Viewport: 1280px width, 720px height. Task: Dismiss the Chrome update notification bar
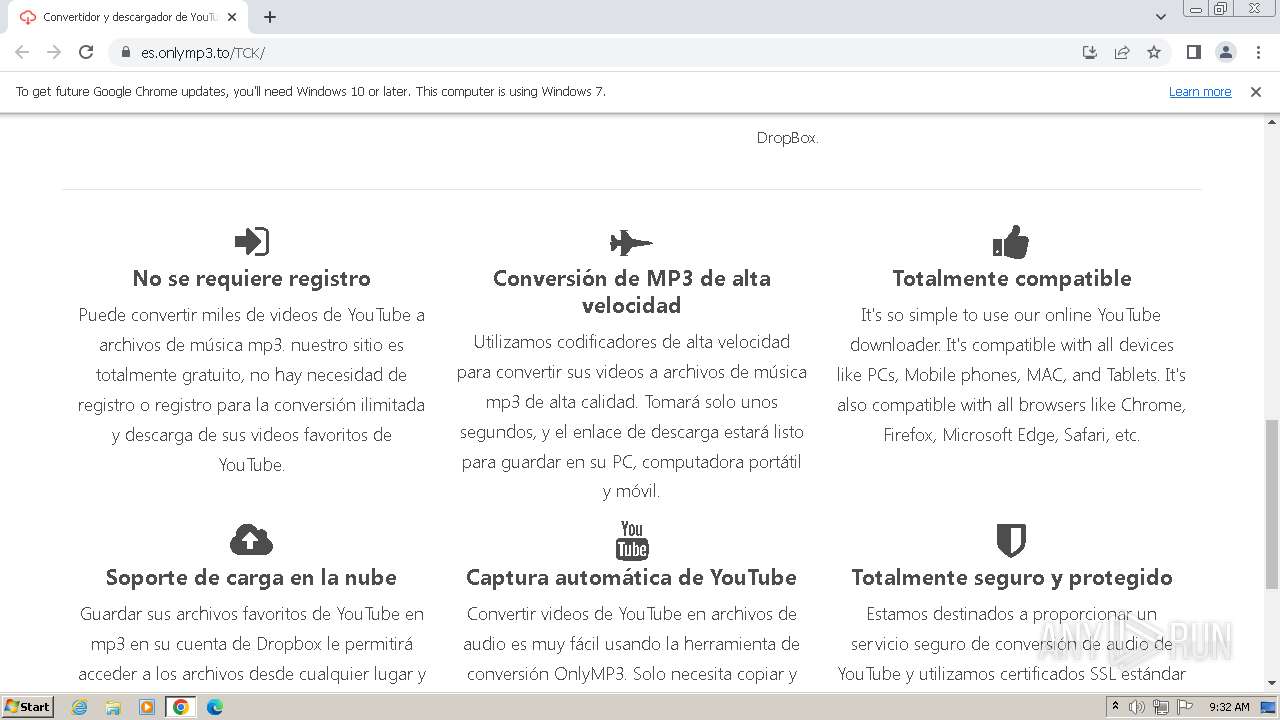point(1256,92)
